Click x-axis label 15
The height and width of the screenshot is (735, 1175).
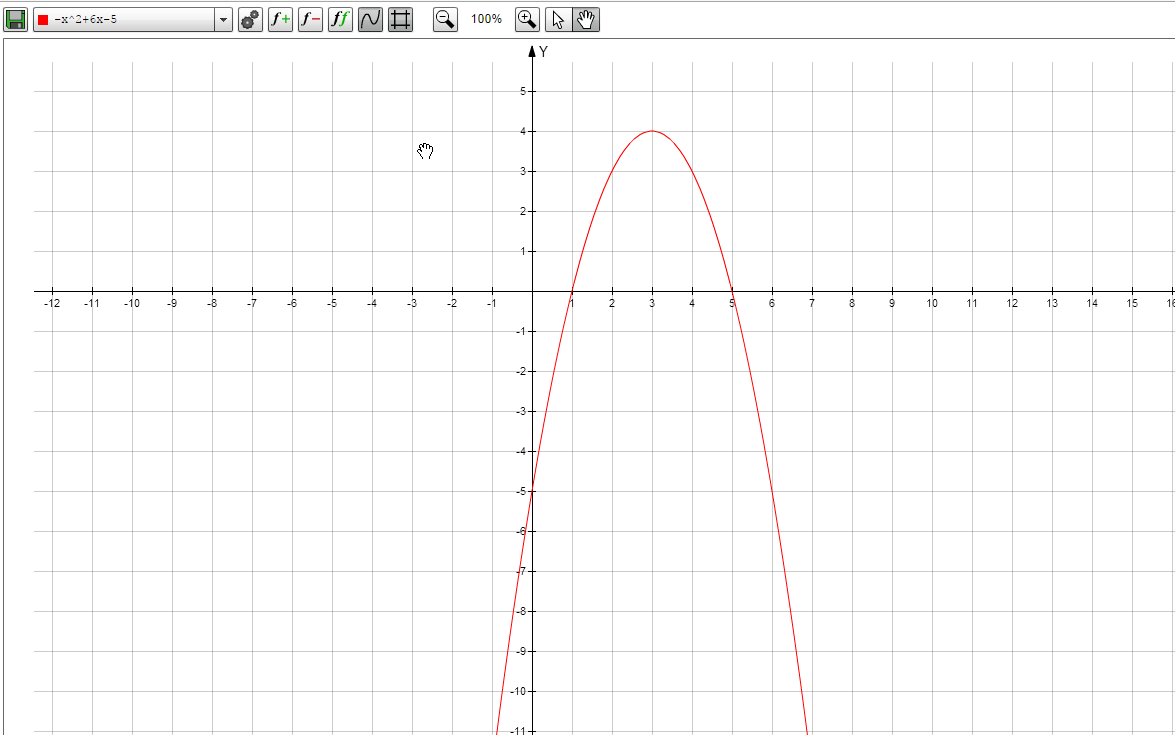click(1132, 303)
